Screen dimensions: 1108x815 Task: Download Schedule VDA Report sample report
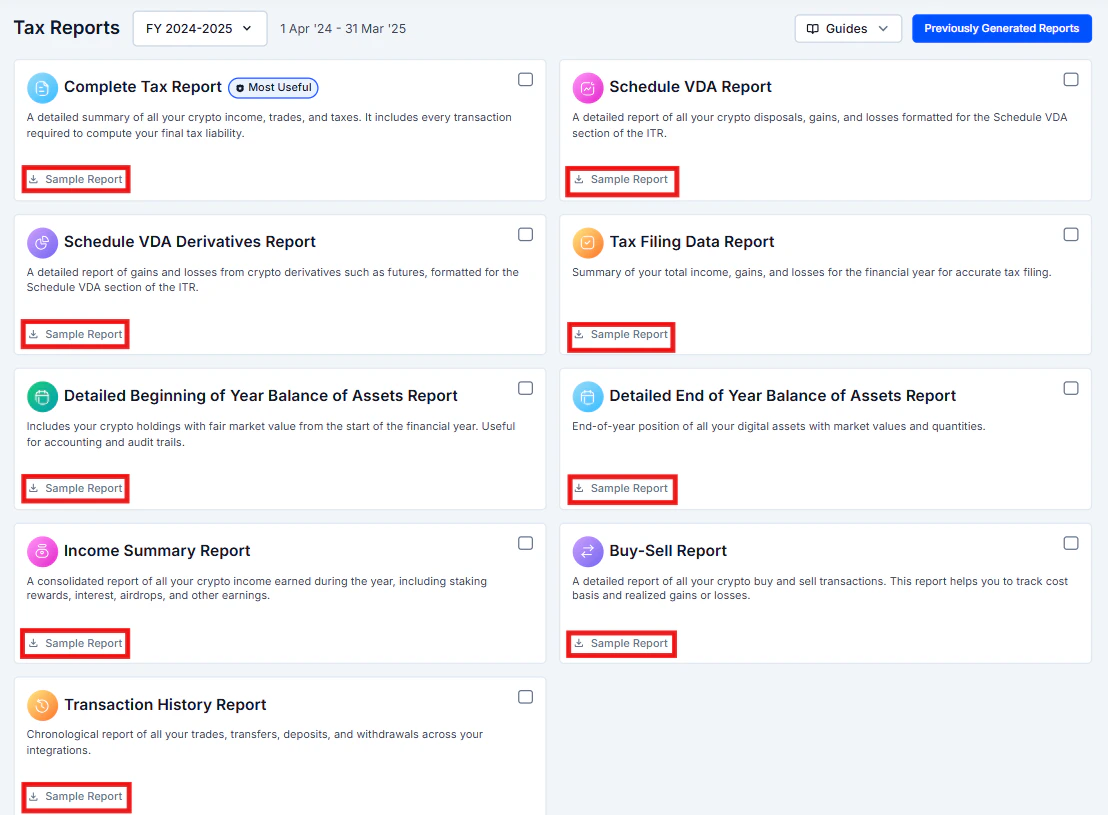(x=622, y=180)
